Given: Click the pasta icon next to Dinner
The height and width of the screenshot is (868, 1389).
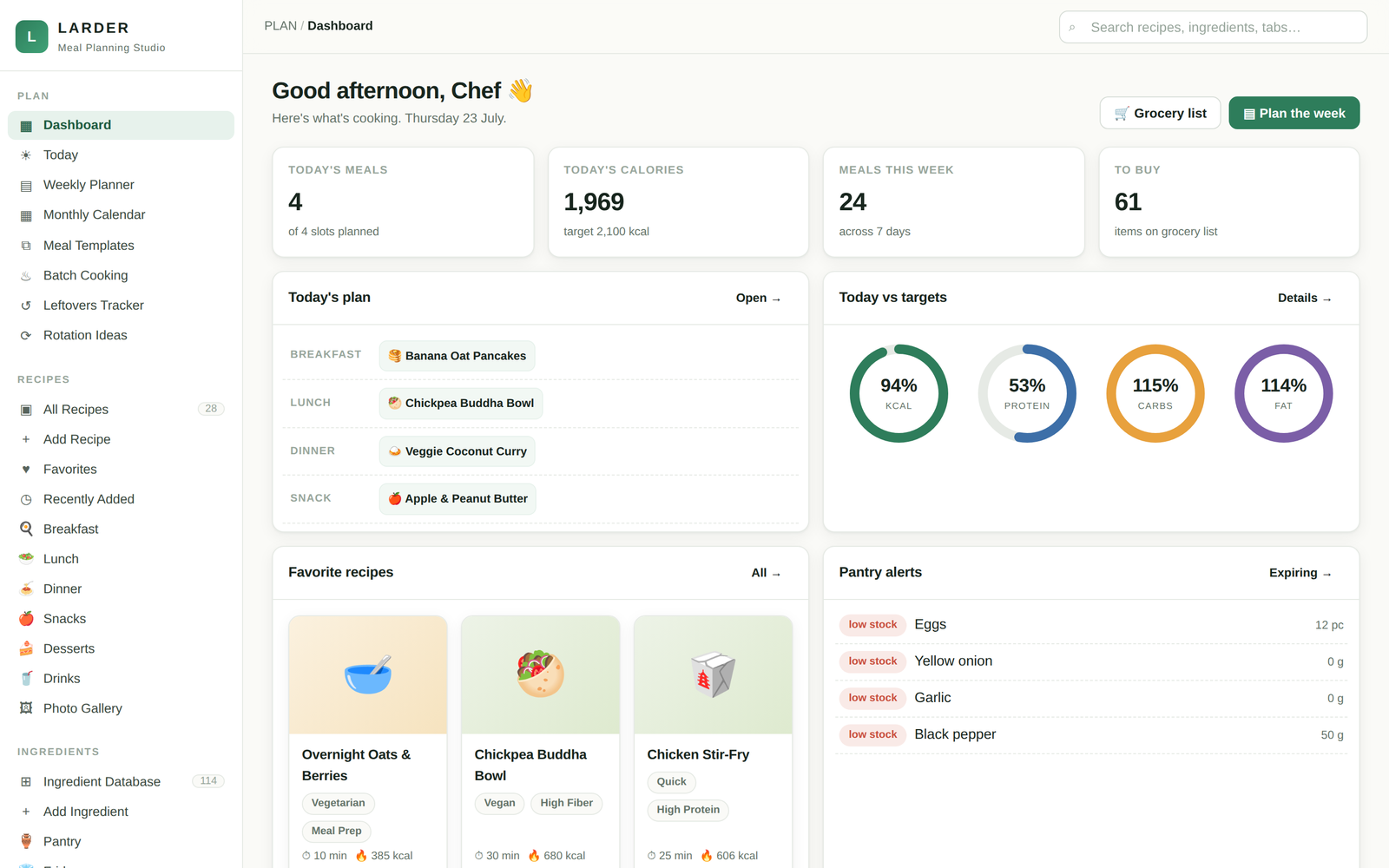Looking at the screenshot, I should 26,589.
